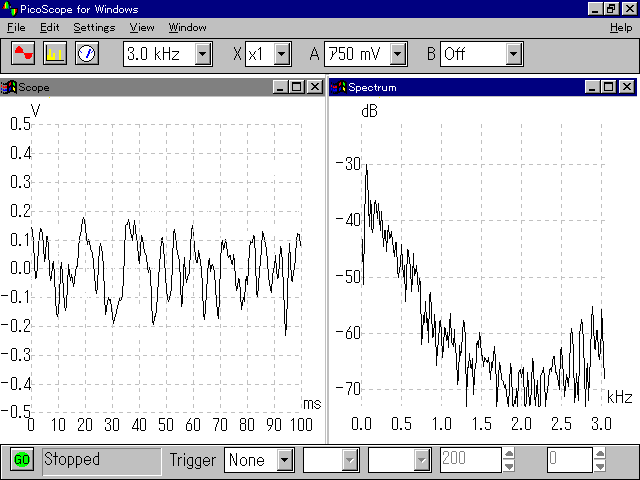Open the X multiplier x1 dropdown
This screenshot has height=480, width=640.
click(x=282, y=53)
